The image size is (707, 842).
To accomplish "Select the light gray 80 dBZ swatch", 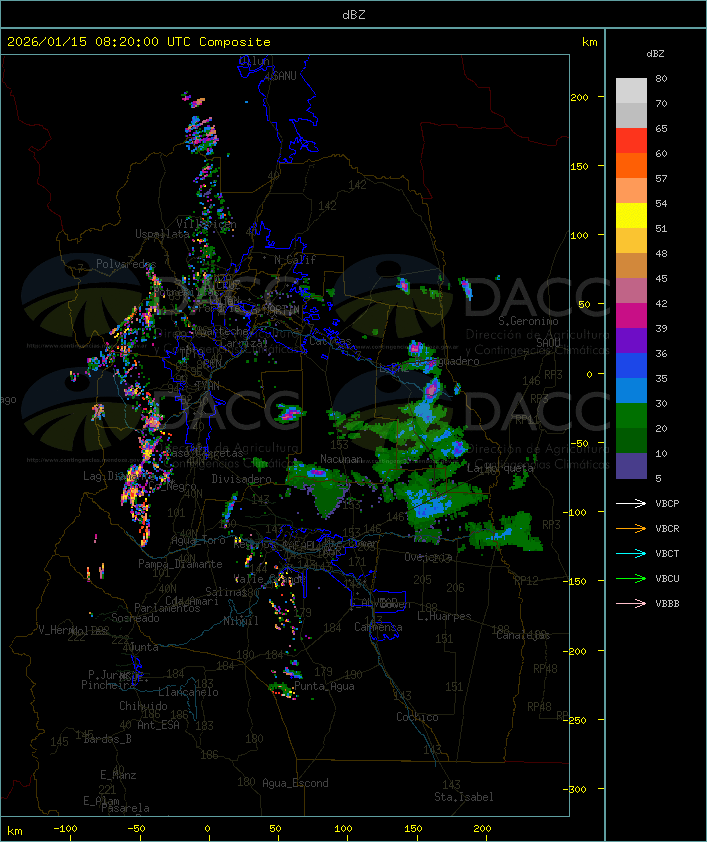I will tap(631, 90).
